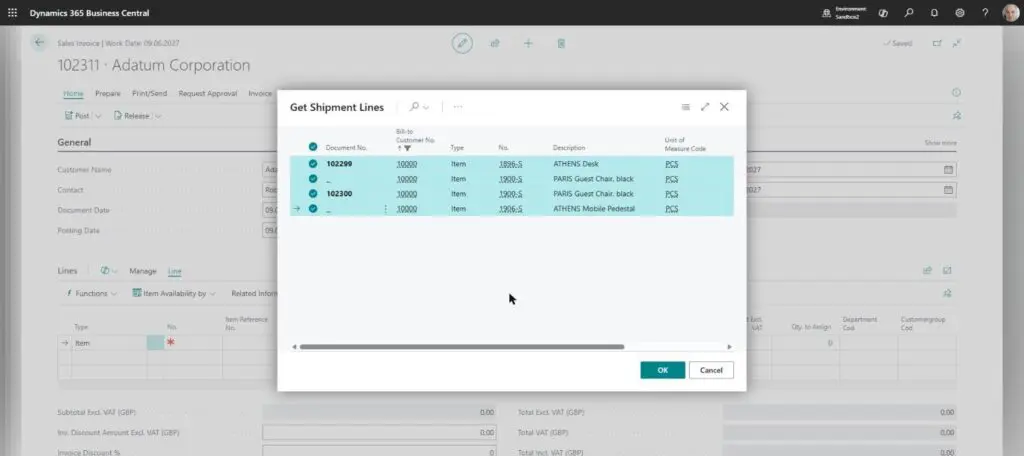Click the list layout icon in Get Shipment Lines
Image resolution: width=1024 pixels, height=456 pixels.
click(685, 106)
